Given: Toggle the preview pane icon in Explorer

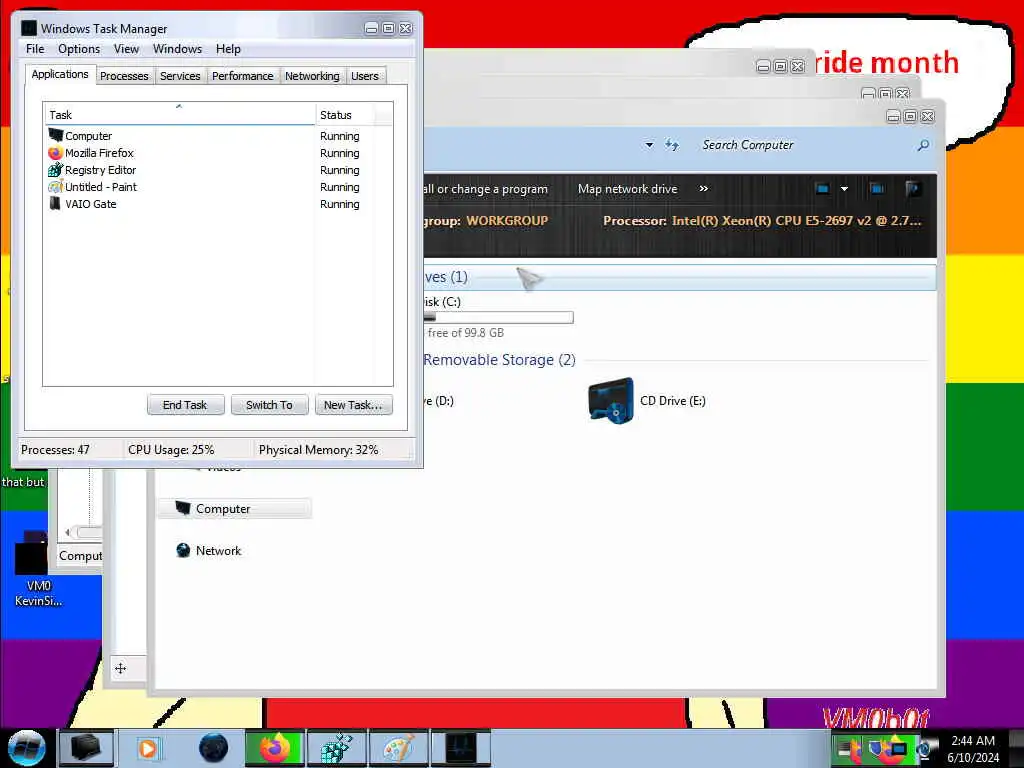Looking at the screenshot, I should point(877,189).
